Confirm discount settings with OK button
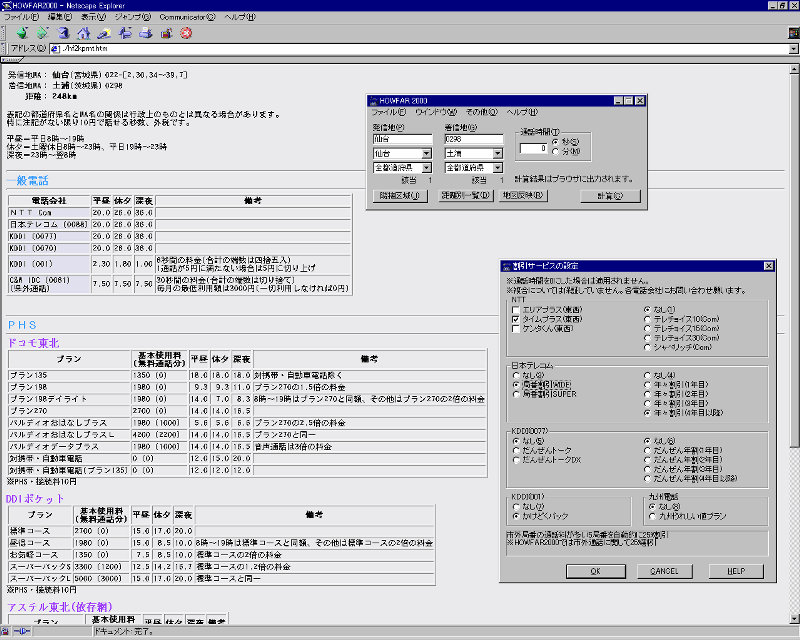Screen dimensions: 800x640 (x=595, y=572)
